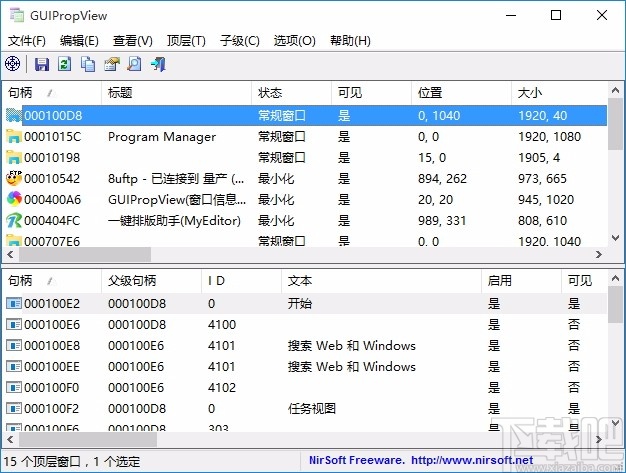The height and width of the screenshot is (473, 626).
Task: Click the control icon of child 000100E2
Action: (14, 304)
